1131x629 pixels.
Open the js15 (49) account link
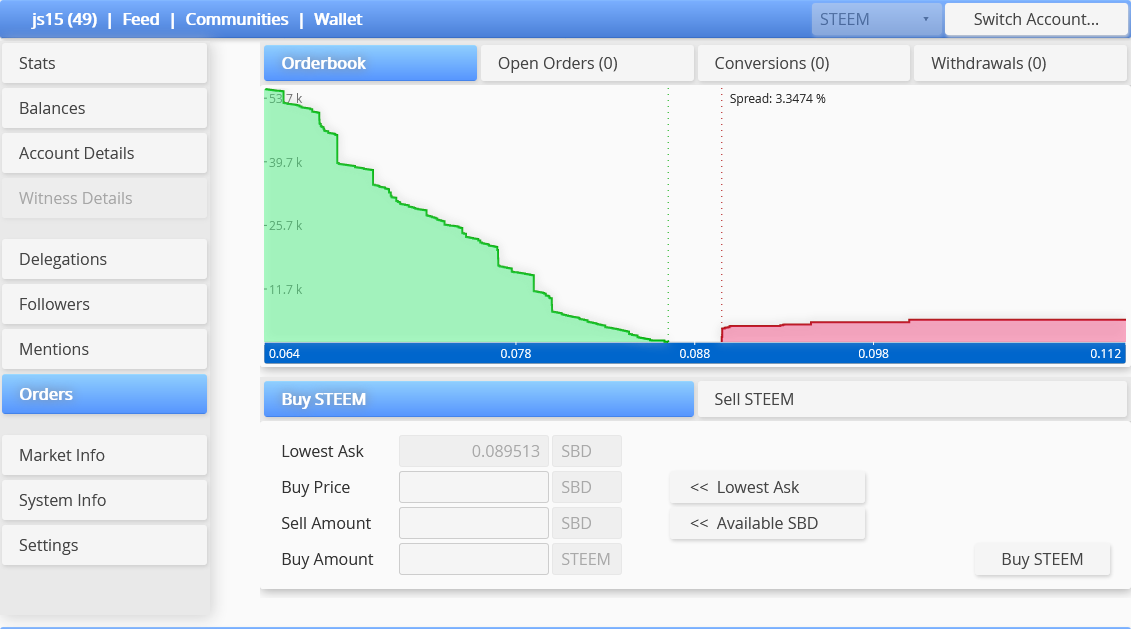point(64,19)
